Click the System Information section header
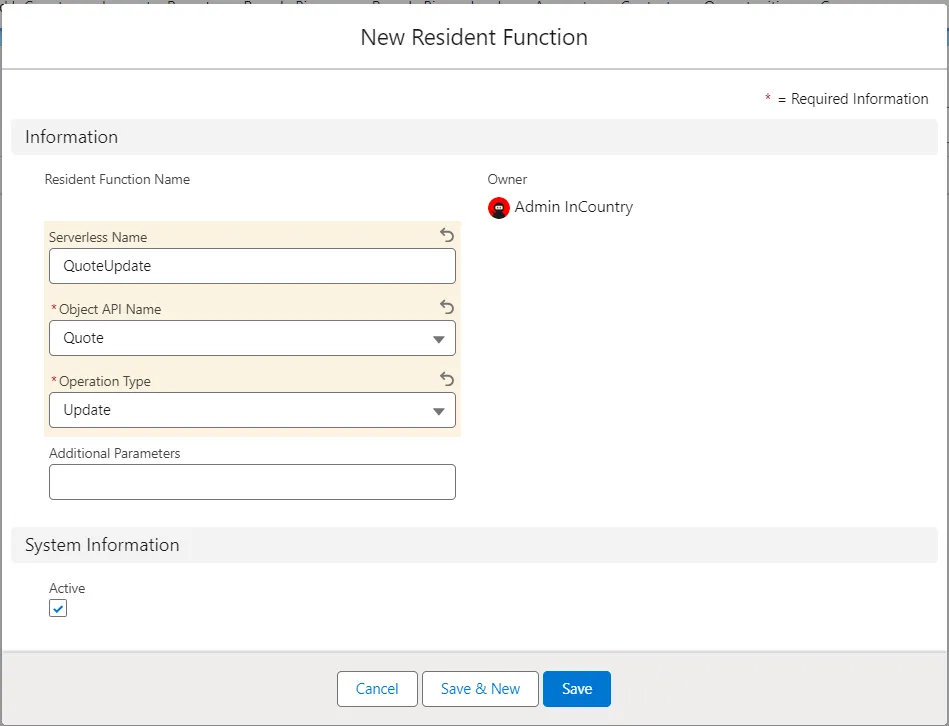This screenshot has width=949, height=726. (x=102, y=545)
